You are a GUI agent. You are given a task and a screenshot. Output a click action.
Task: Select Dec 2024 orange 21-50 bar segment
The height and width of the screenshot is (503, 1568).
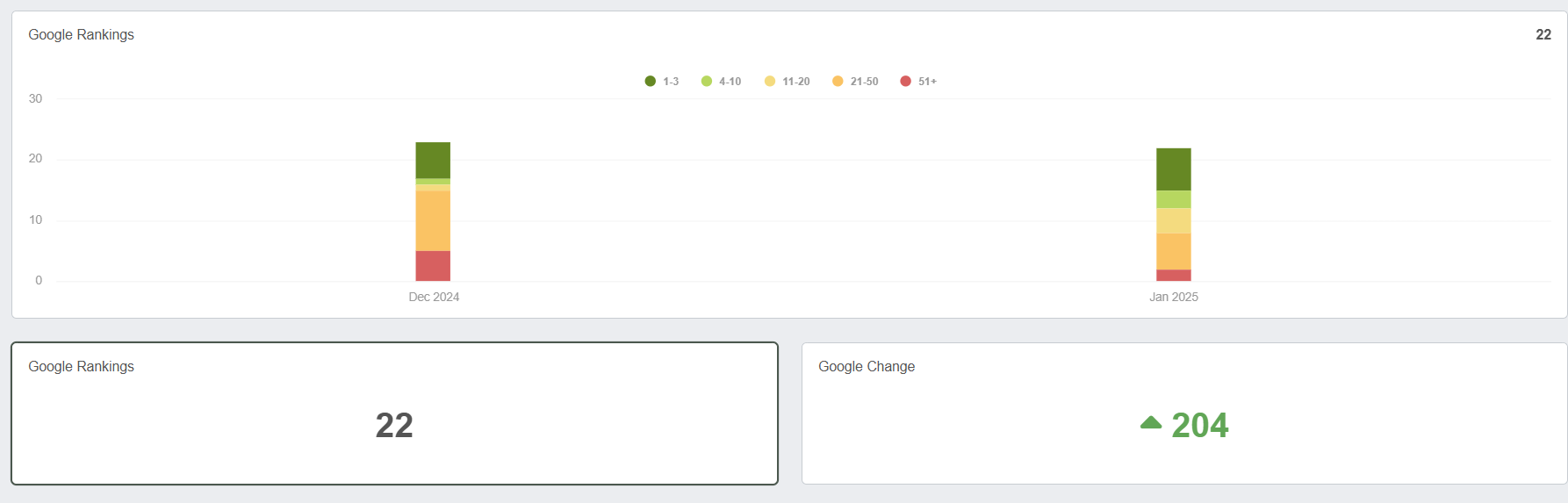click(x=433, y=221)
